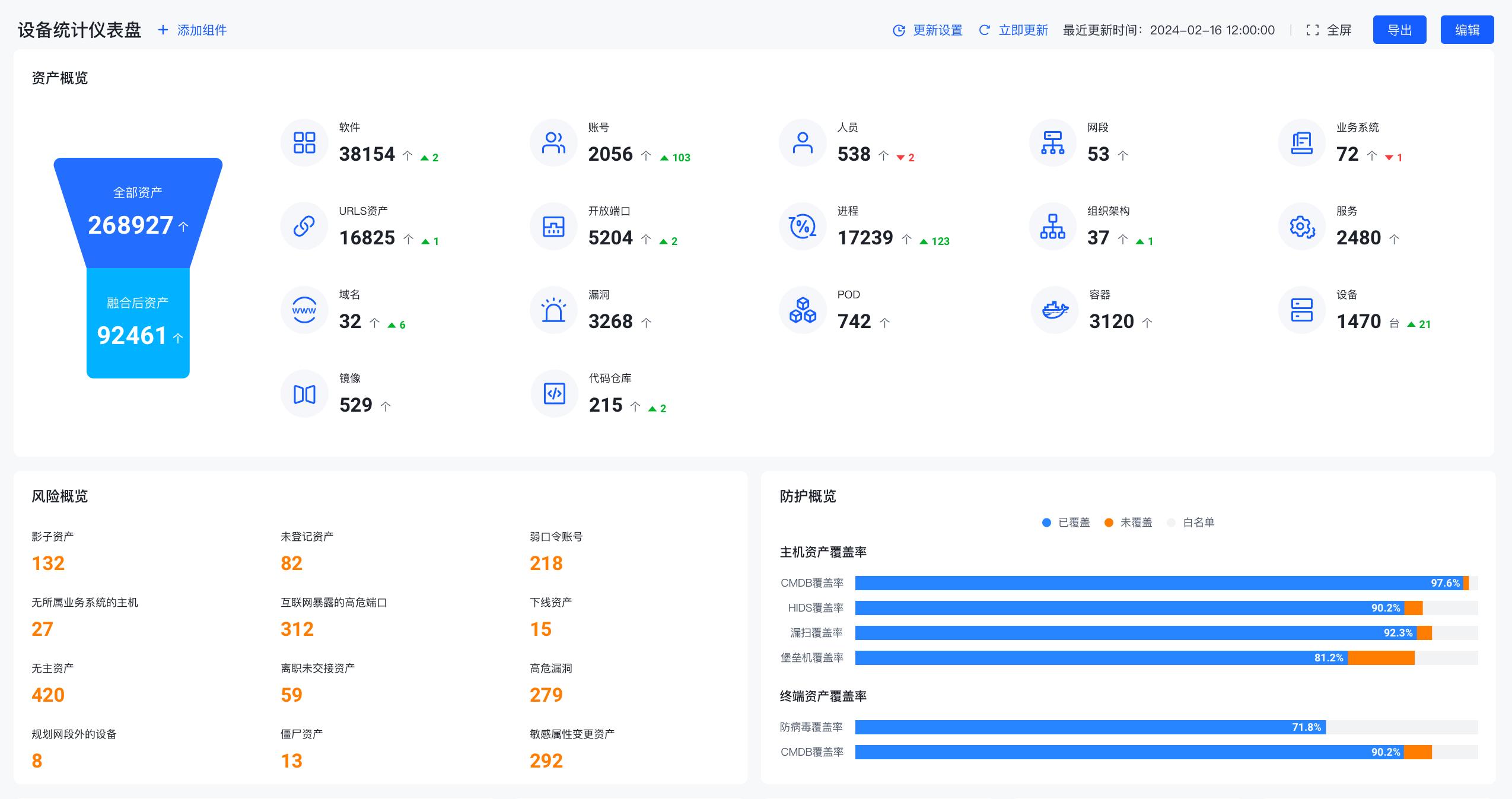Click the 无主资产 value 420
The width and height of the screenshot is (1512, 799).
pos(48,695)
